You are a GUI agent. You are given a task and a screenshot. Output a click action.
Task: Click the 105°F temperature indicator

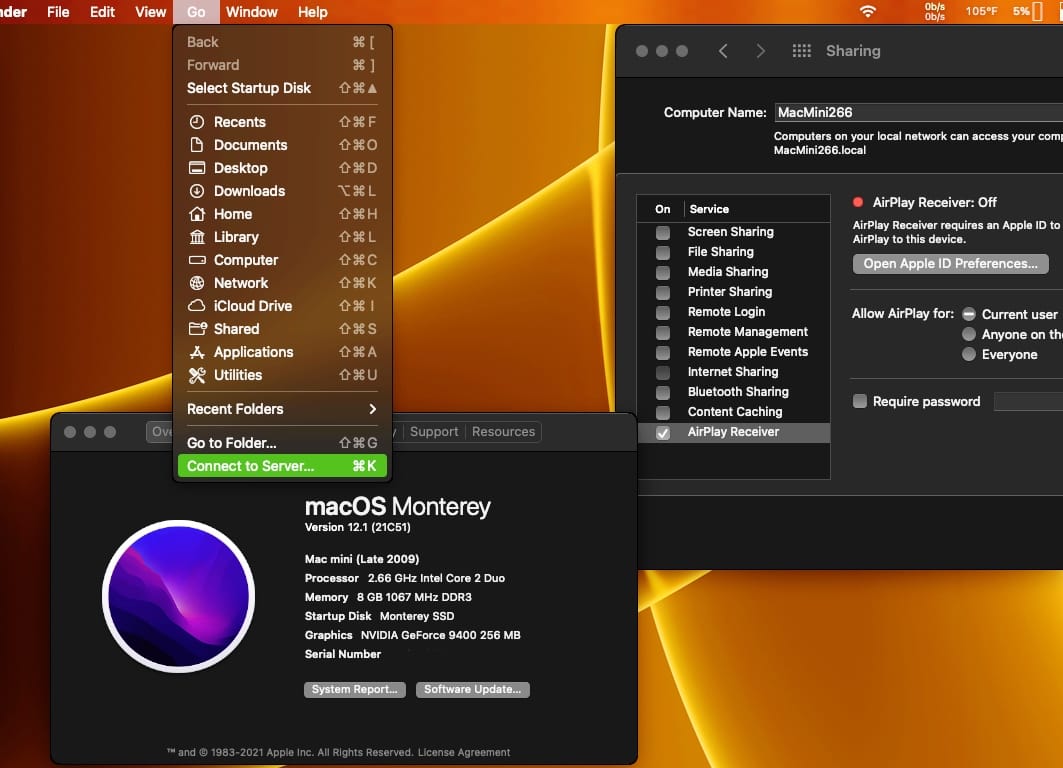[981, 12]
